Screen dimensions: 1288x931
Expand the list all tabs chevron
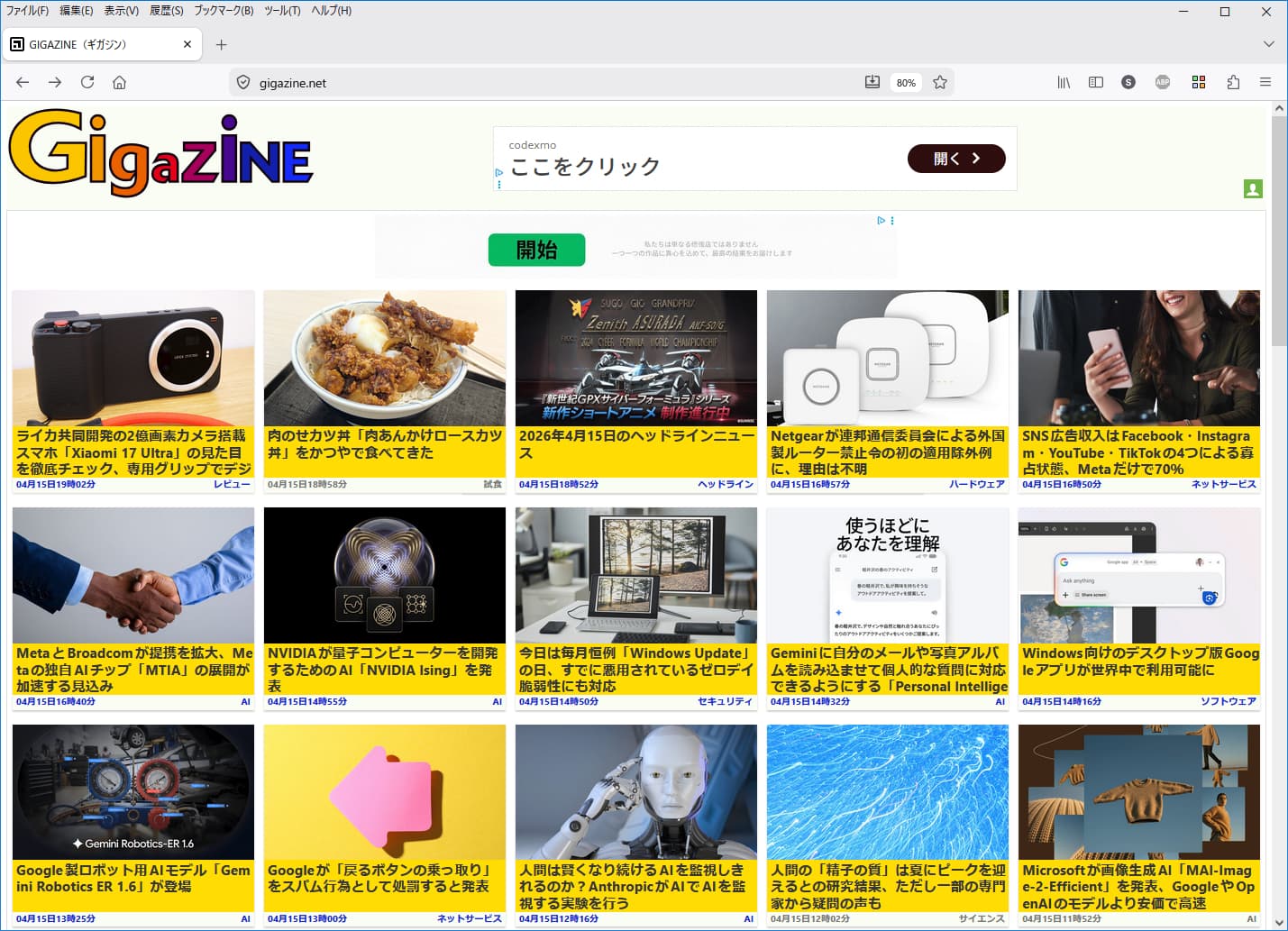point(1268,44)
